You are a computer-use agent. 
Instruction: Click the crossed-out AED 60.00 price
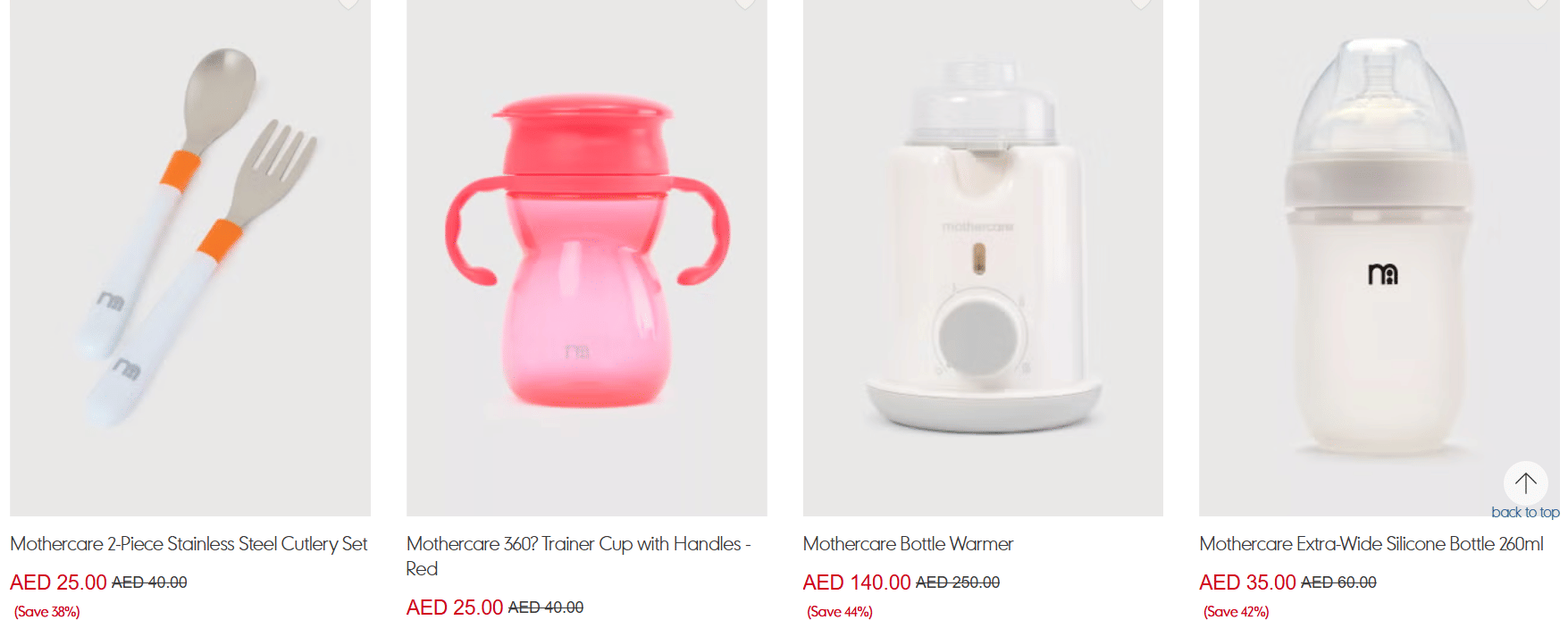[x=1338, y=582]
